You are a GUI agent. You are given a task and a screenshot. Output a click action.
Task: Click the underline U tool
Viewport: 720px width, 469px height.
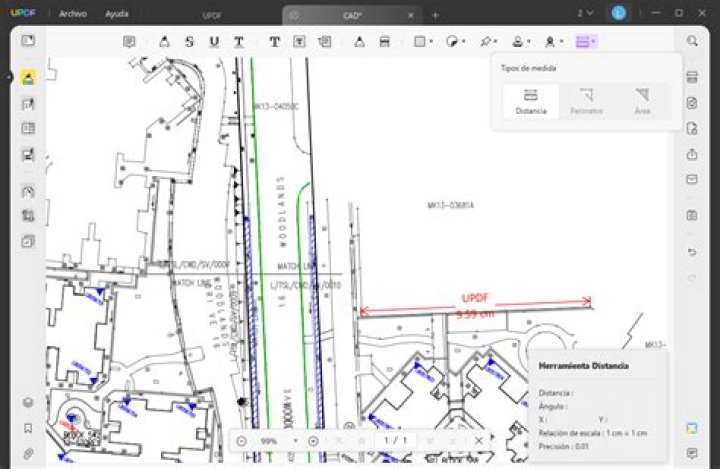coord(214,42)
